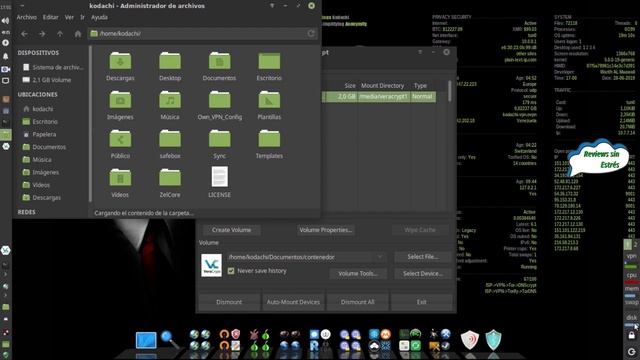
Task: Click the Size column header
Action: point(350,86)
